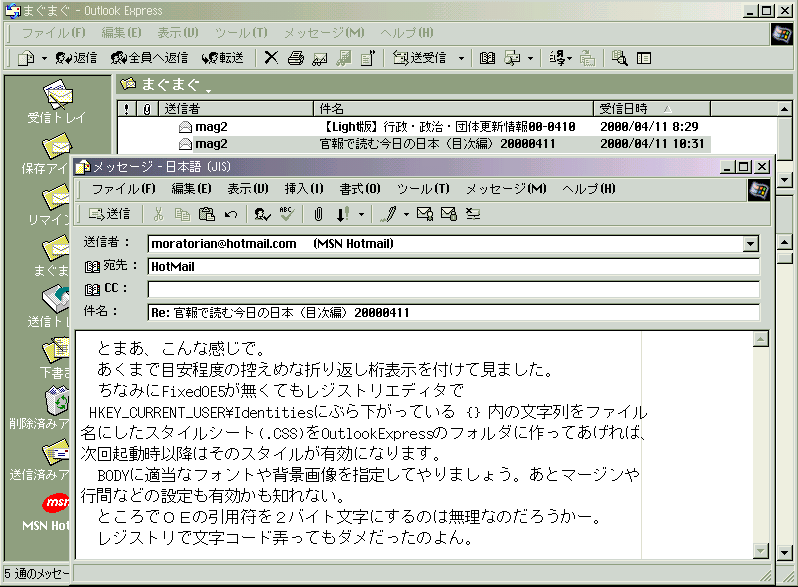Sort message list by 件名 column
Viewport: 798px width, 587px height.
click(453, 108)
